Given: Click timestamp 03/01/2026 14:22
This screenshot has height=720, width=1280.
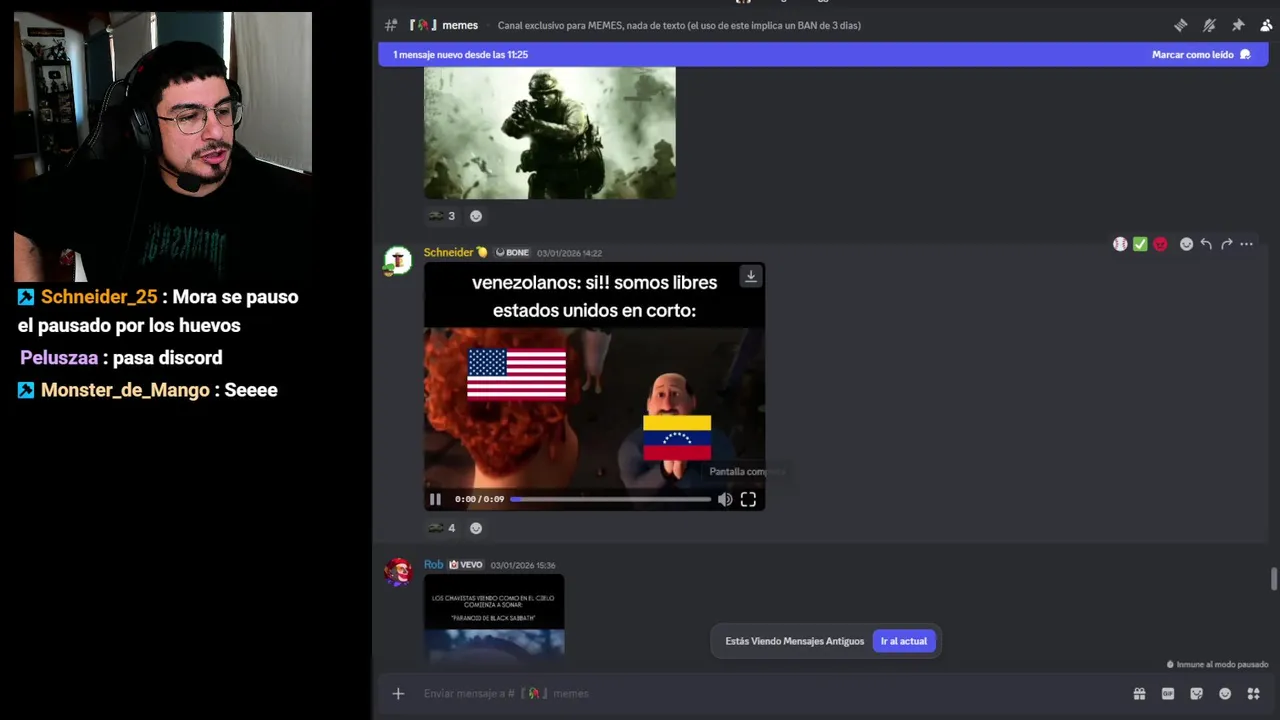Looking at the screenshot, I should point(569,253).
